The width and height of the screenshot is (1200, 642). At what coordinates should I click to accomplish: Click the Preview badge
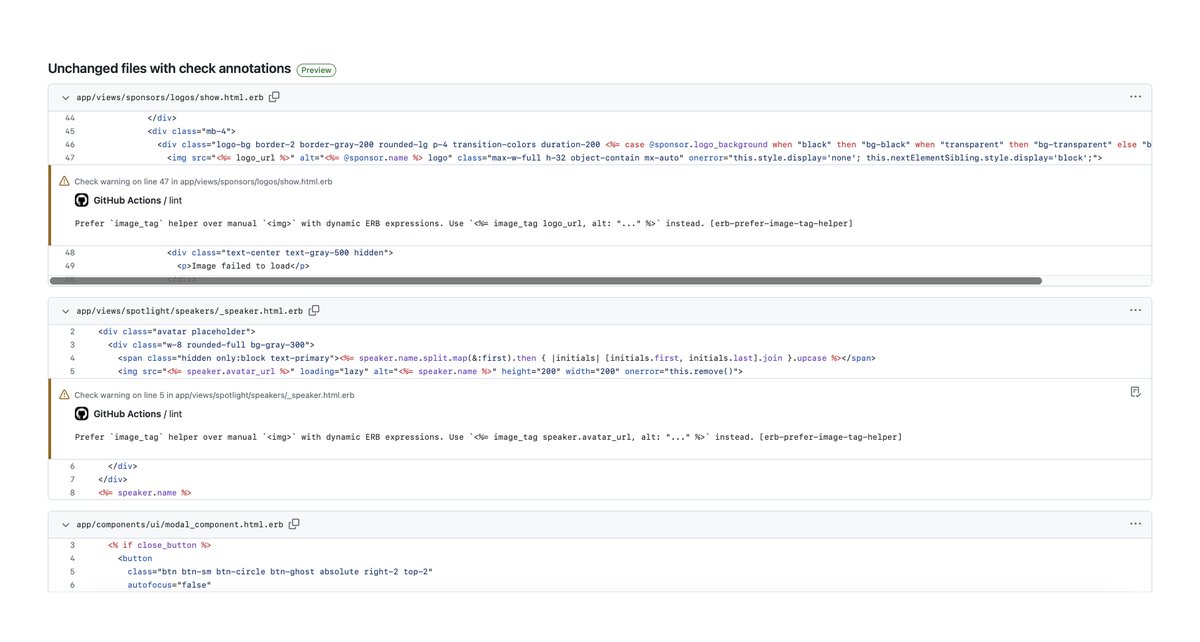click(316, 70)
